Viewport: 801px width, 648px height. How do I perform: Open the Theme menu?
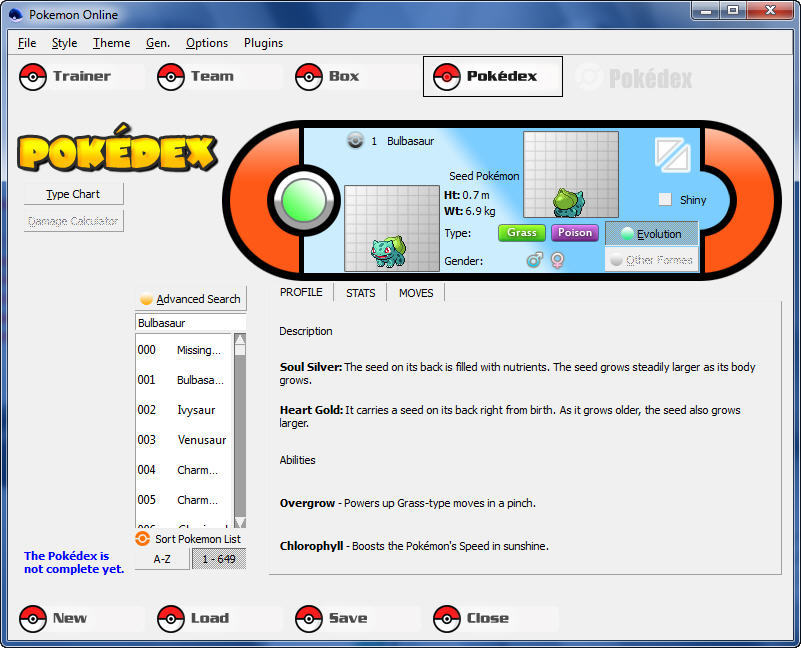pos(111,43)
